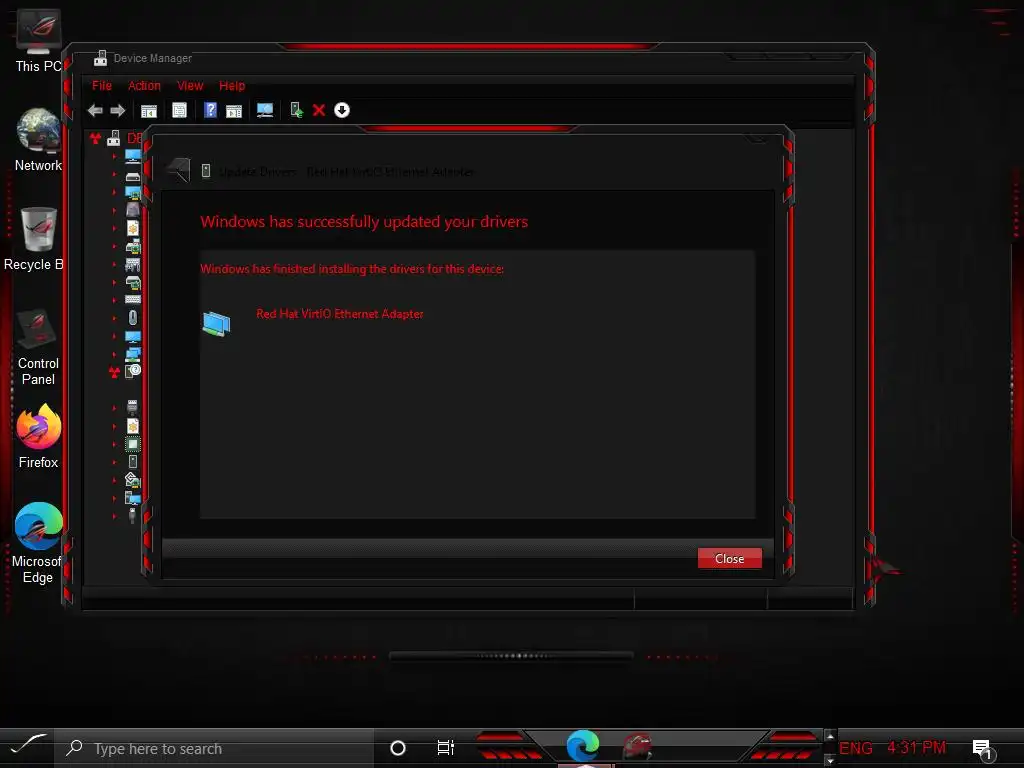Select the This PC desktop icon

pyautogui.click(x=38, y=41)
